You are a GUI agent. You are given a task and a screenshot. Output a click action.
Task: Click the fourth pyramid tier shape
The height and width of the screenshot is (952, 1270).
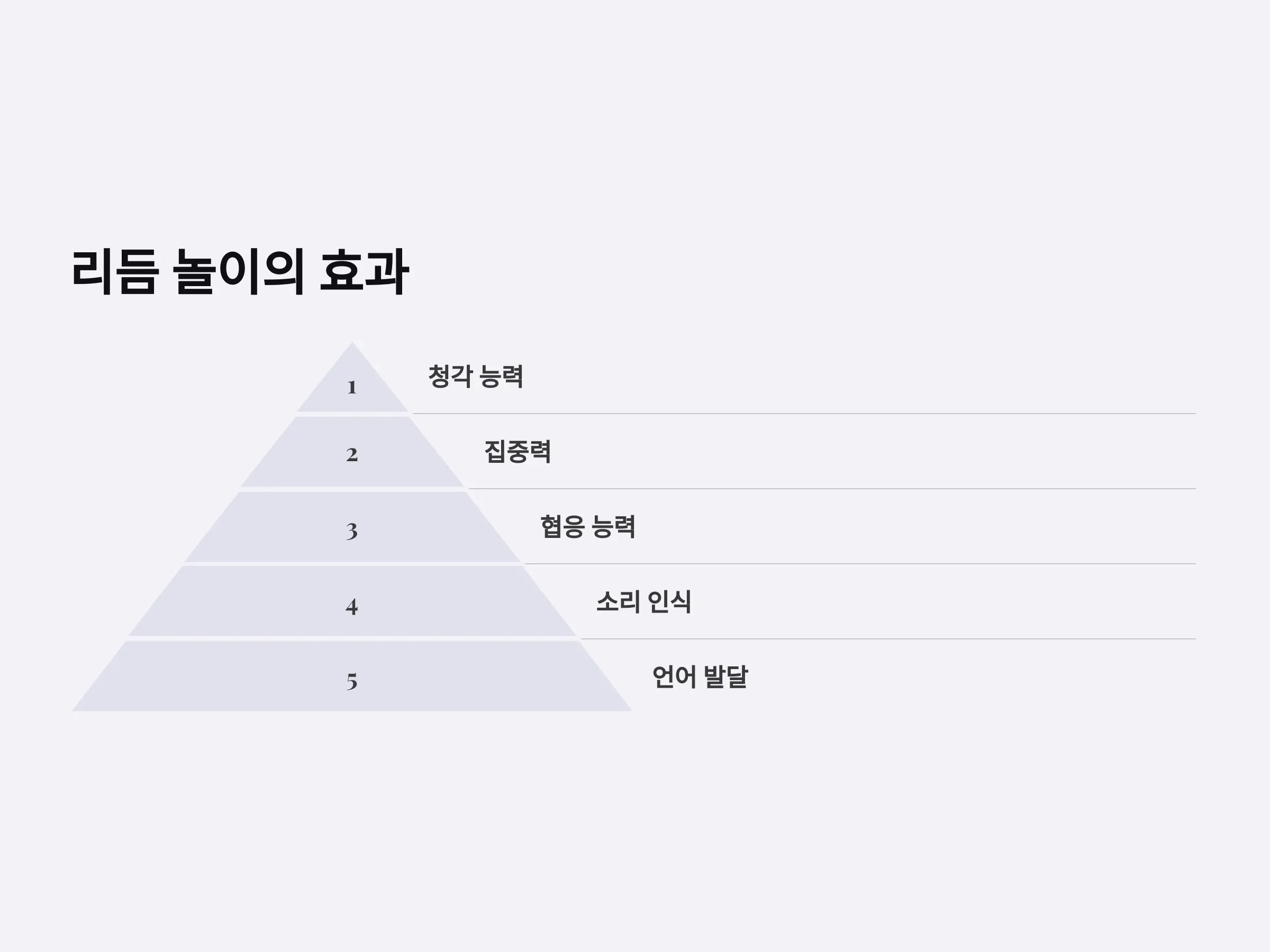352,601
